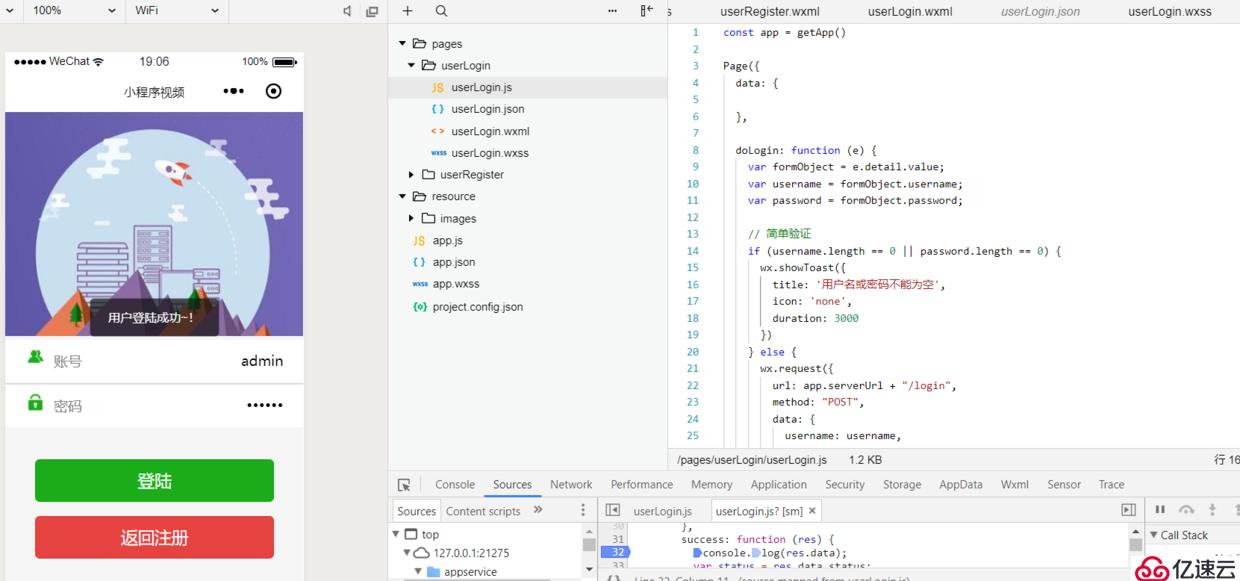Open the AppData devtools tab

[x=961, y=484]
